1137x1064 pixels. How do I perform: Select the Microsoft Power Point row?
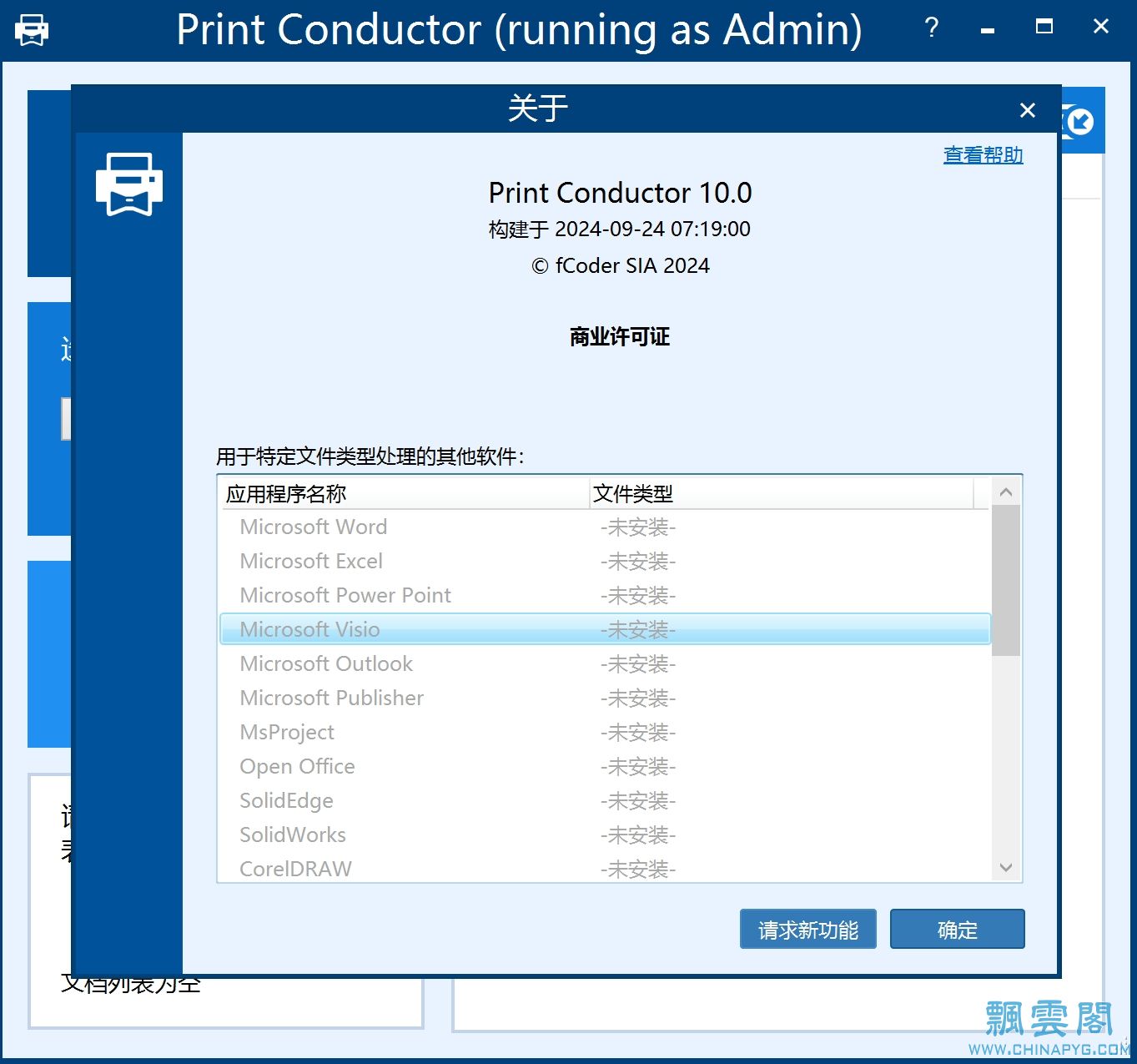point(605,596)
